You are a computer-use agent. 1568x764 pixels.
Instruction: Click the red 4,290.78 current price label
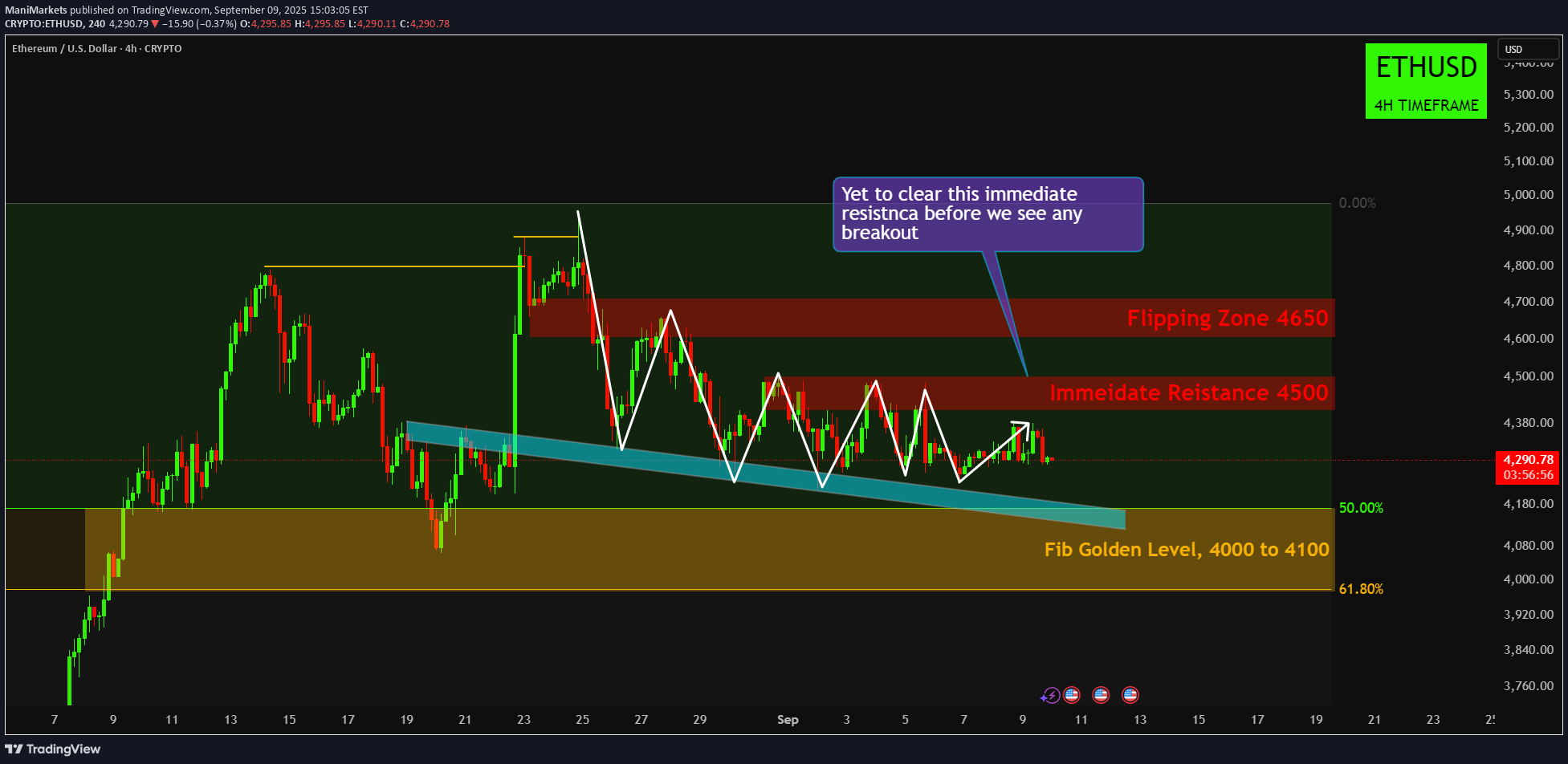click(1529, 460)
